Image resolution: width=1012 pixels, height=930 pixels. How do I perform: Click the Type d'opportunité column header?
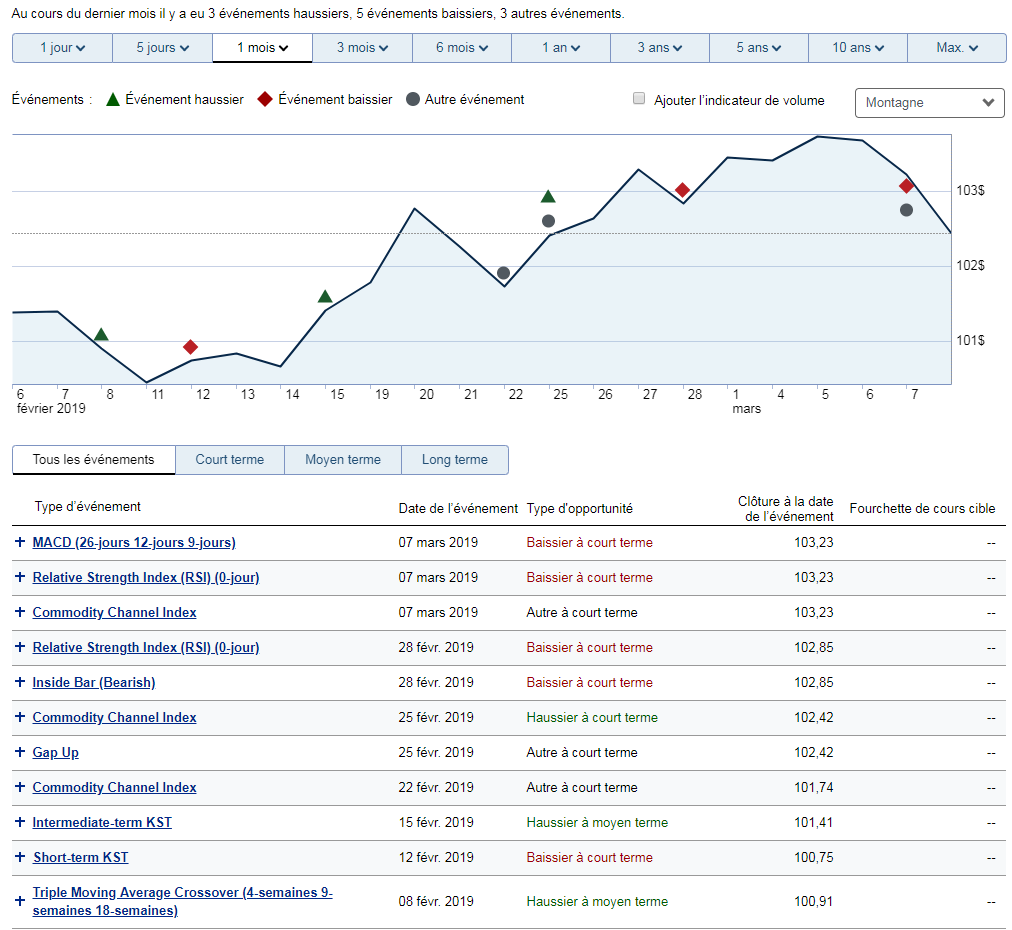click(x=580, y=509)
